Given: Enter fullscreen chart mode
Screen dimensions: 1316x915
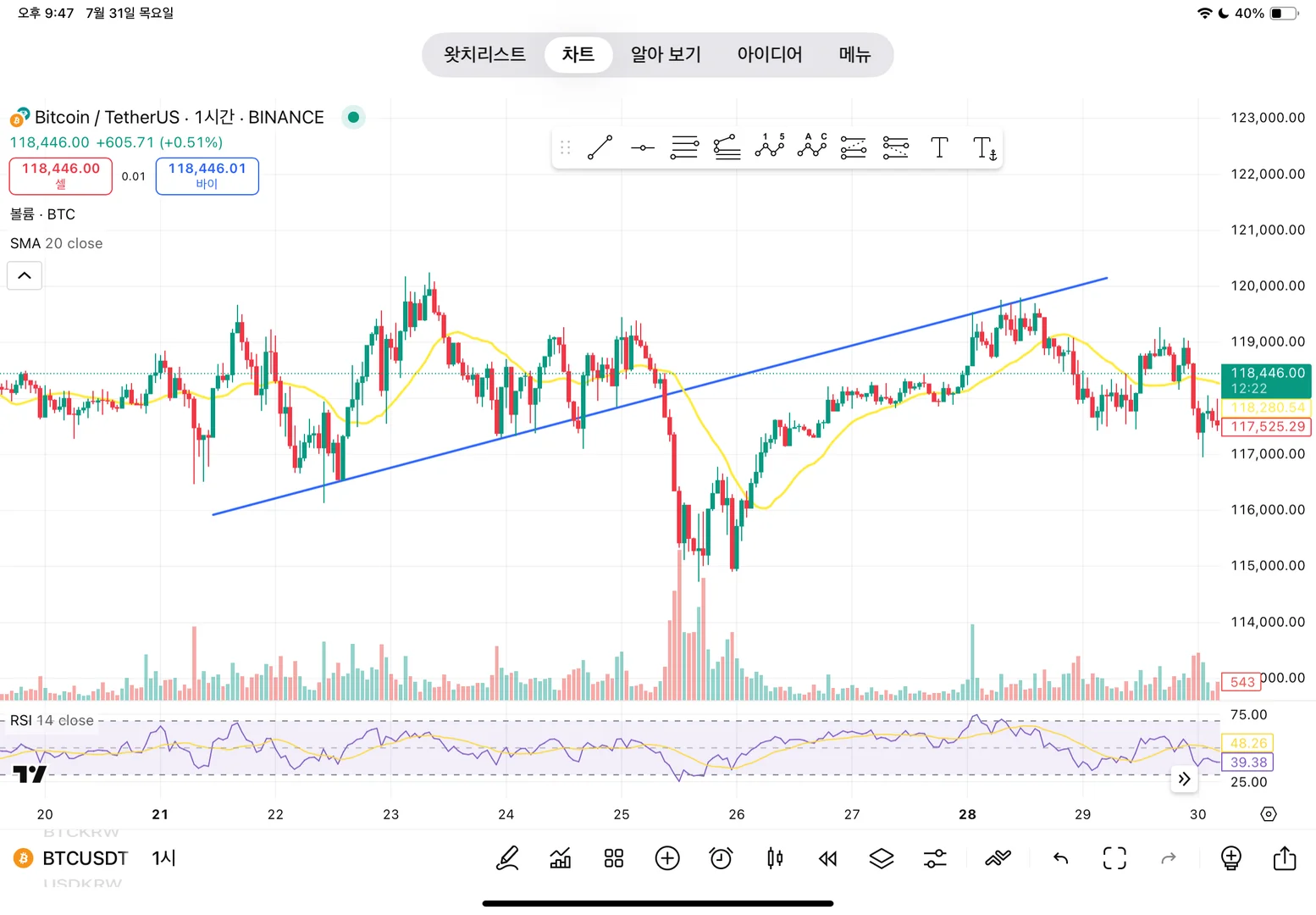Looking at the screenshot, I should click(x=1114, y=858).
